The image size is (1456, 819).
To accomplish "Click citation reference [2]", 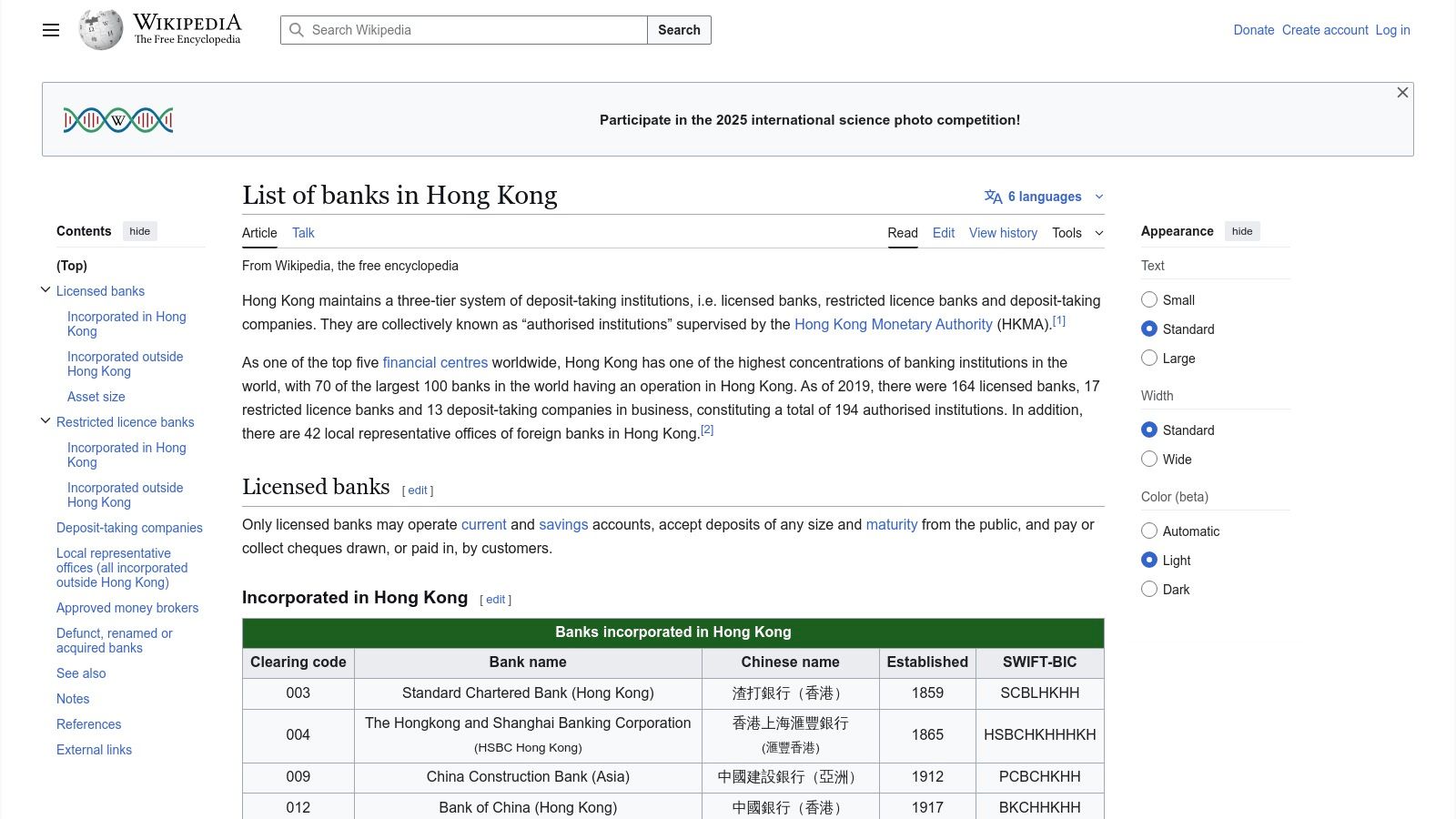I will pyautogui.click(x=707, y=430).
